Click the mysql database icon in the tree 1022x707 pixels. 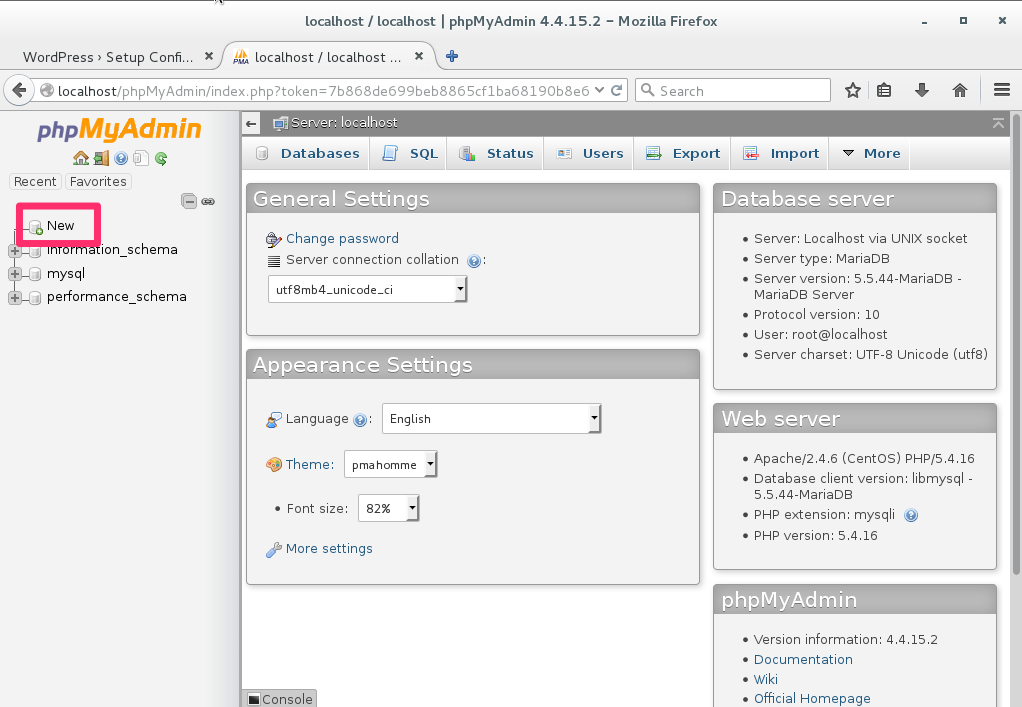point(35,274)
